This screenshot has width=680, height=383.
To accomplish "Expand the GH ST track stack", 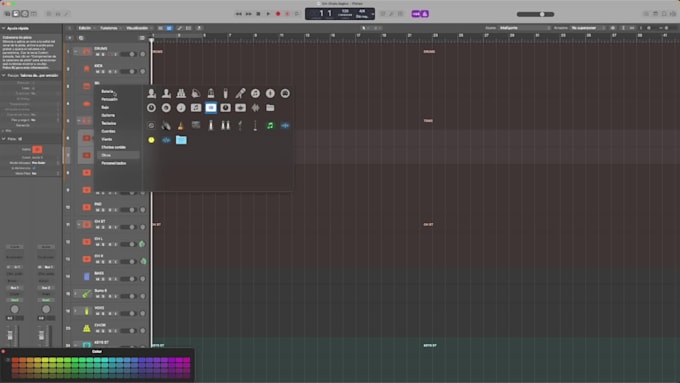I will (x=78, y=224).
